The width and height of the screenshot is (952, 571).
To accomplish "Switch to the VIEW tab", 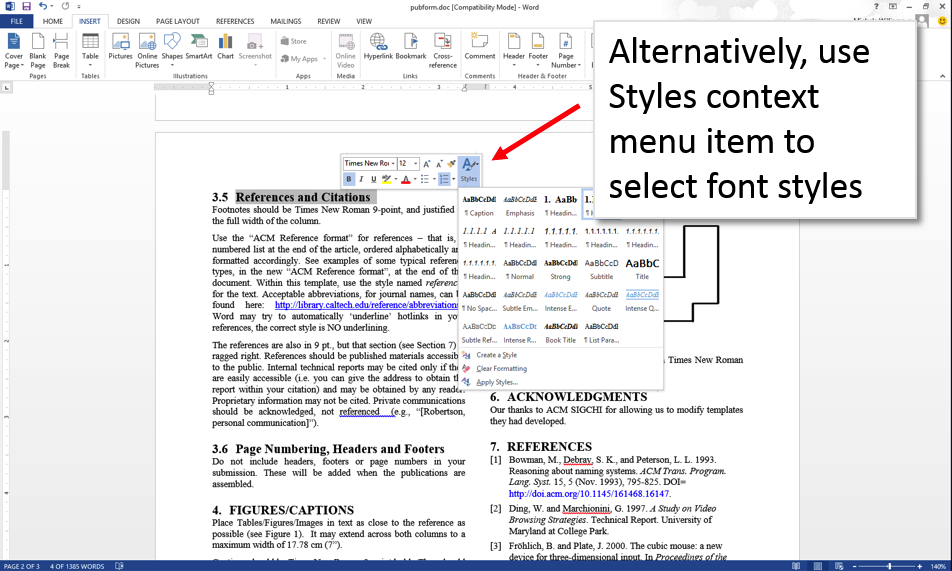I will coord(364,21).
